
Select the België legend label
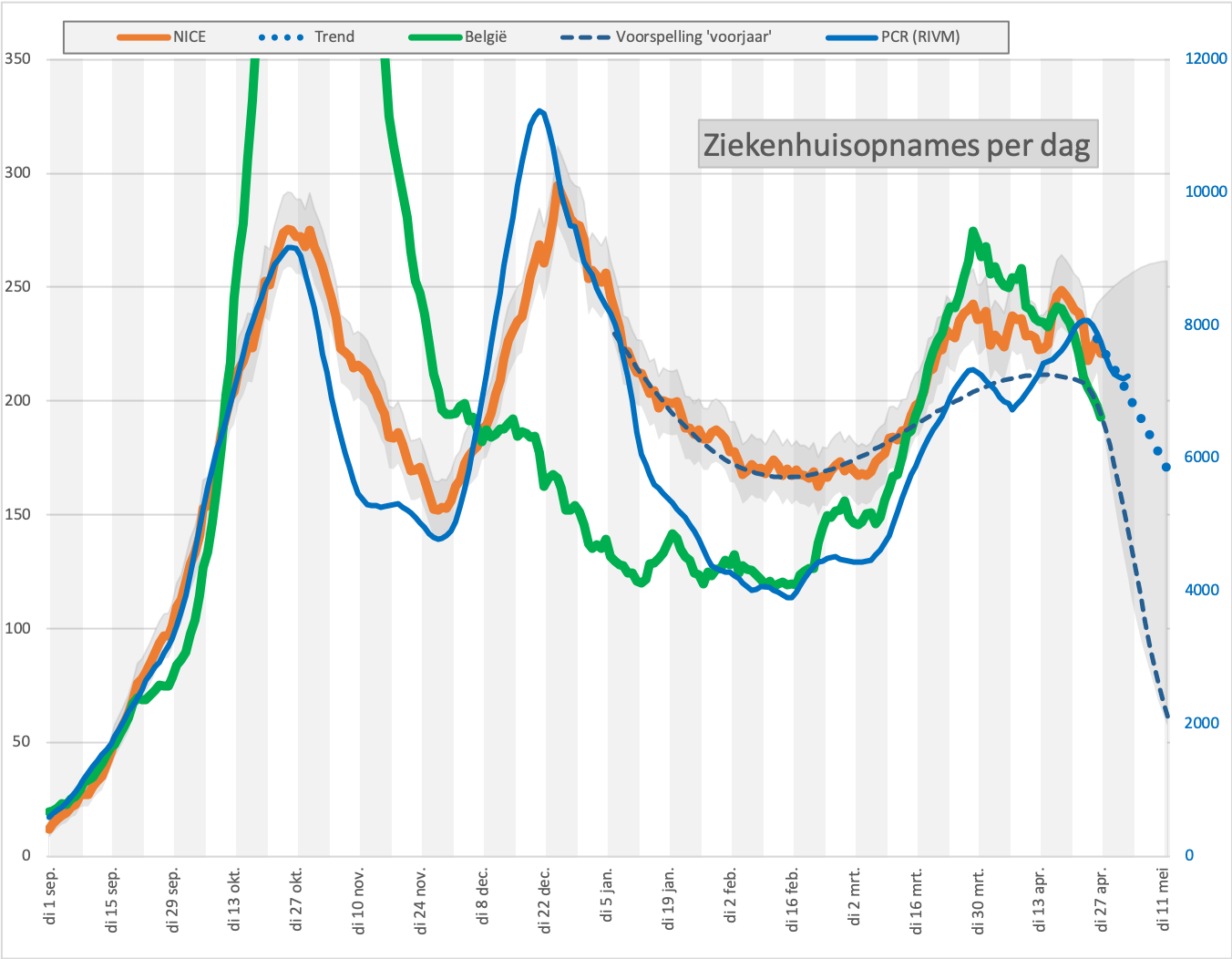tap(486, 37)
